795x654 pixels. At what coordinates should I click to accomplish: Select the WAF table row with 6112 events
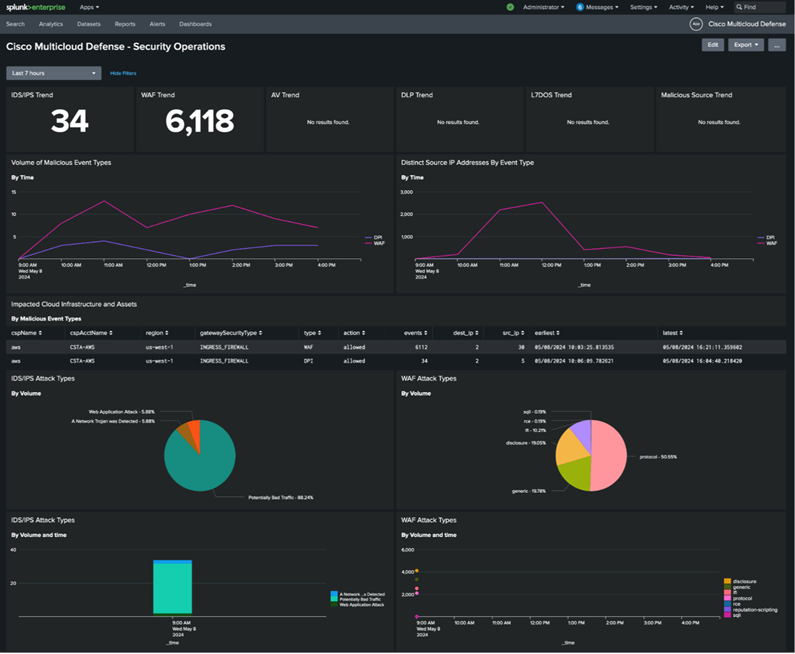(396, 347)
